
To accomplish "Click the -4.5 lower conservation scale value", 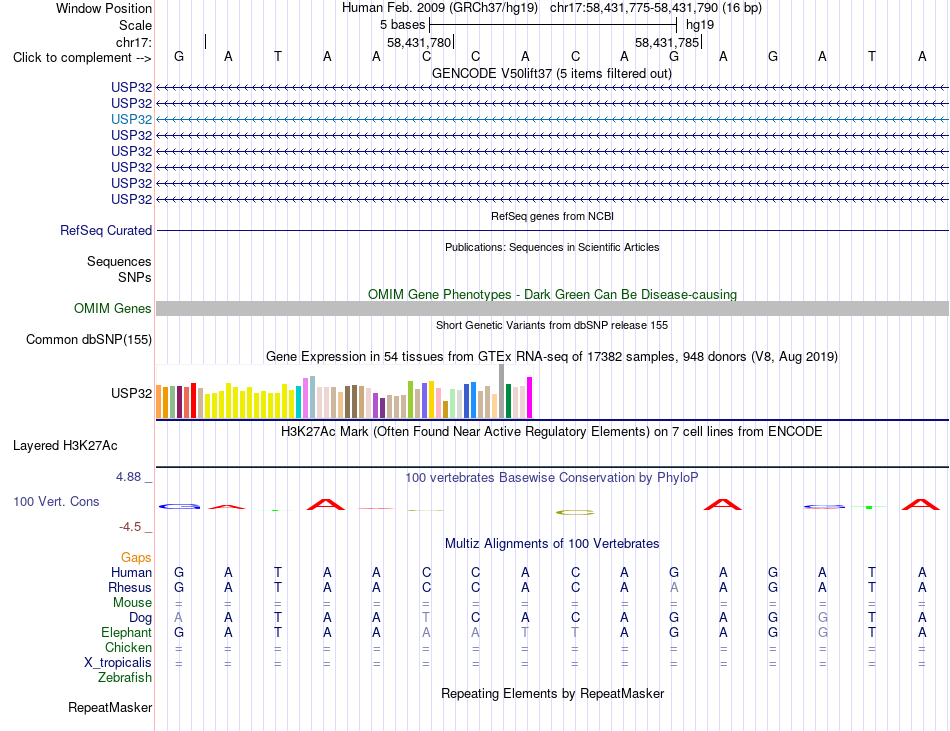I will [x=130, y=527].
